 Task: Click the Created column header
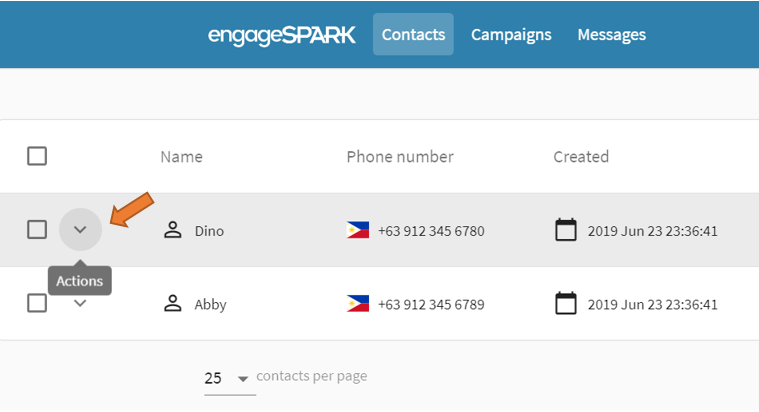tap(581, 157)
